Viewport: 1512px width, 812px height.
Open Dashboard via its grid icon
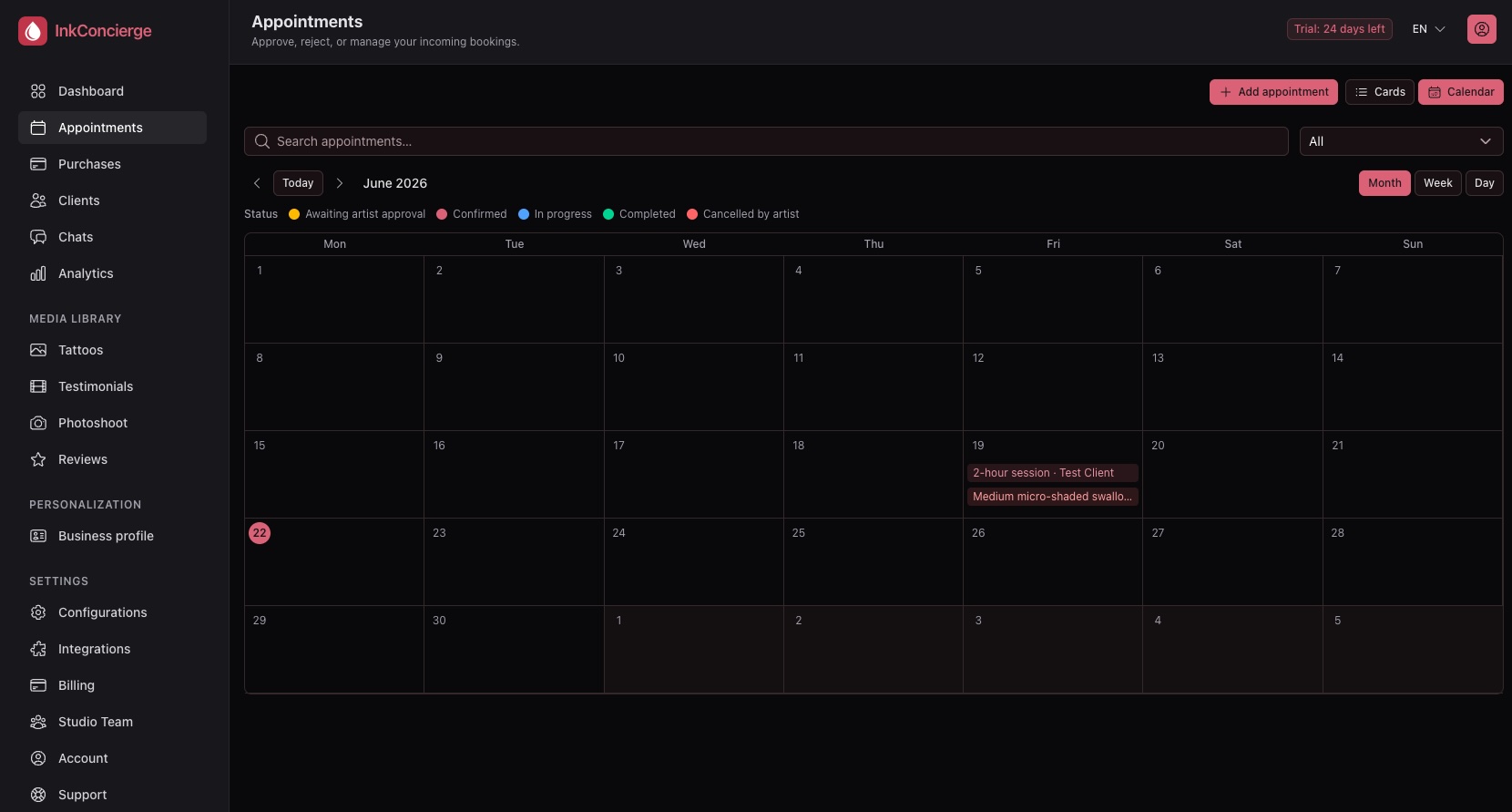38,91
